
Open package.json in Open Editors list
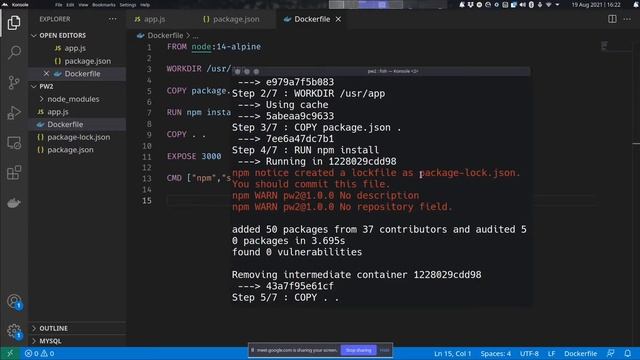point(87,61)
